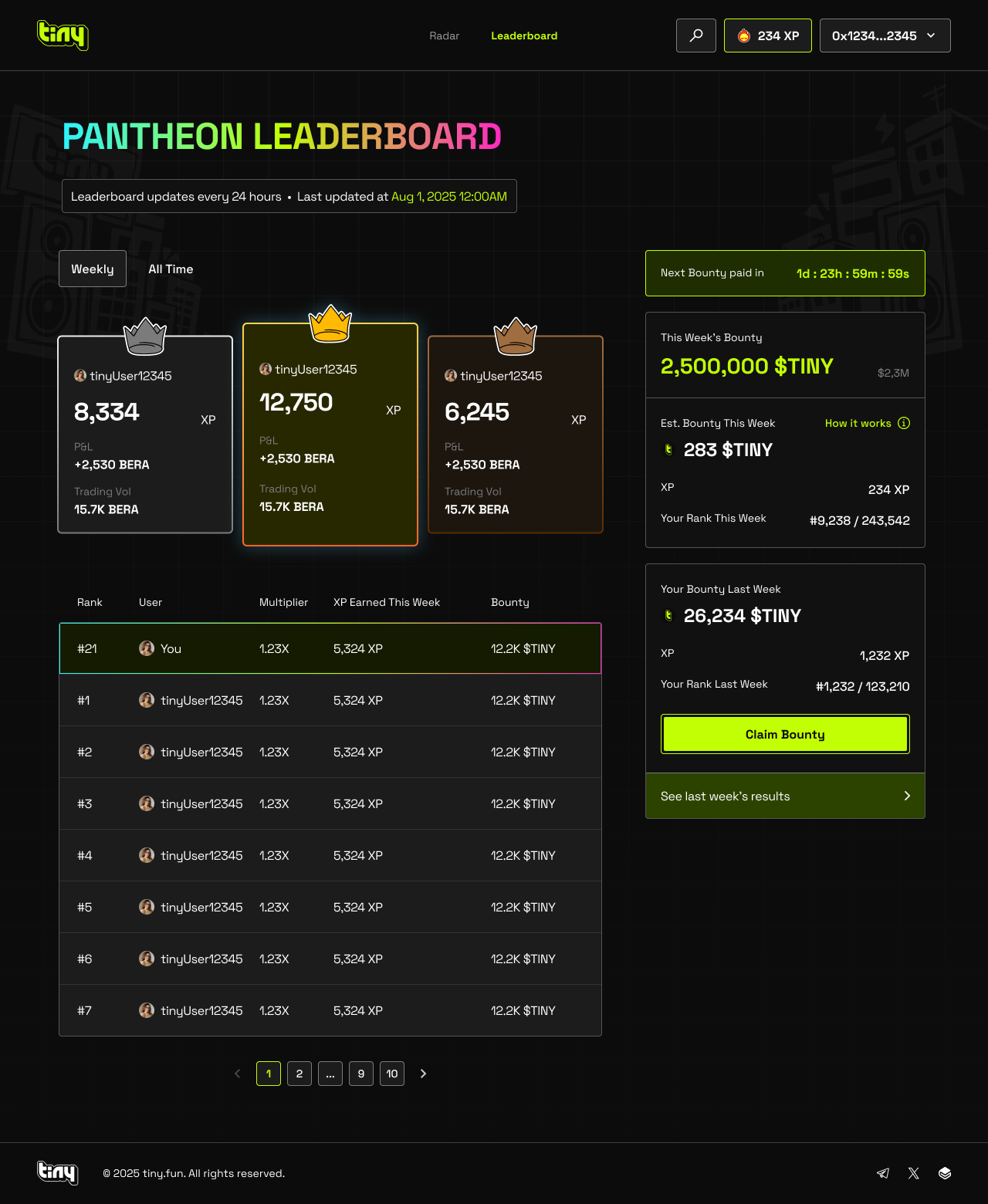The height and width of the screenshot is (1204, 988).
Task: Click the avatar in rank #6 row
Action: click(x=147, y=959)
